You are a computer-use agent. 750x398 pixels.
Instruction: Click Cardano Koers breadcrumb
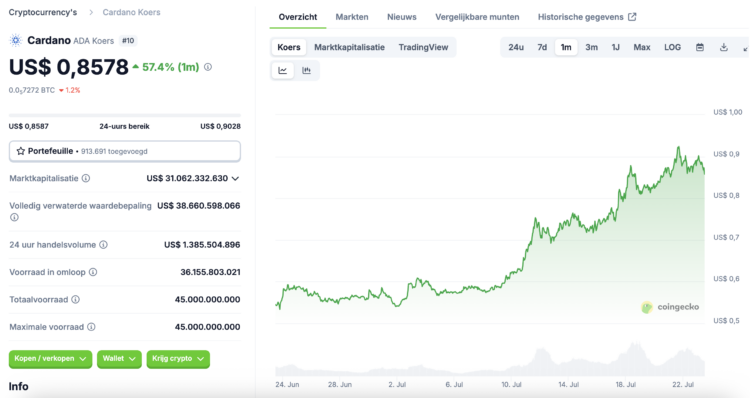coord(132,12)
